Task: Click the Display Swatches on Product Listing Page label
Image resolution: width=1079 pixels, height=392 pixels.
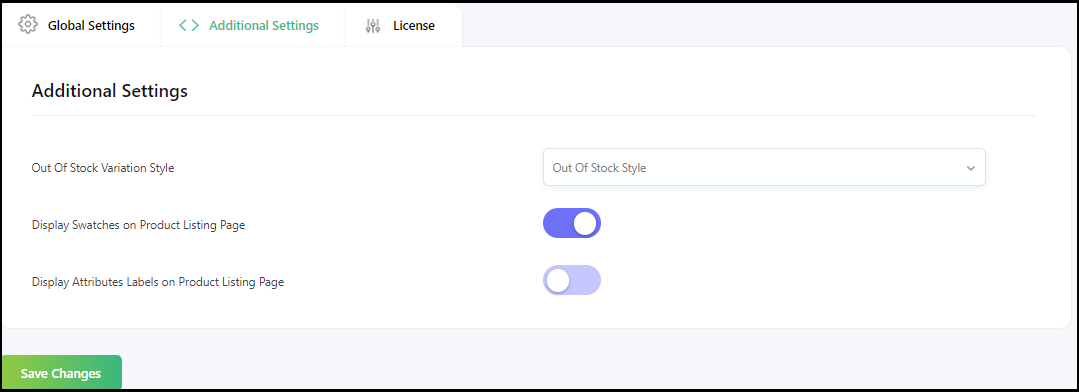Action: (x=138, y=225)
